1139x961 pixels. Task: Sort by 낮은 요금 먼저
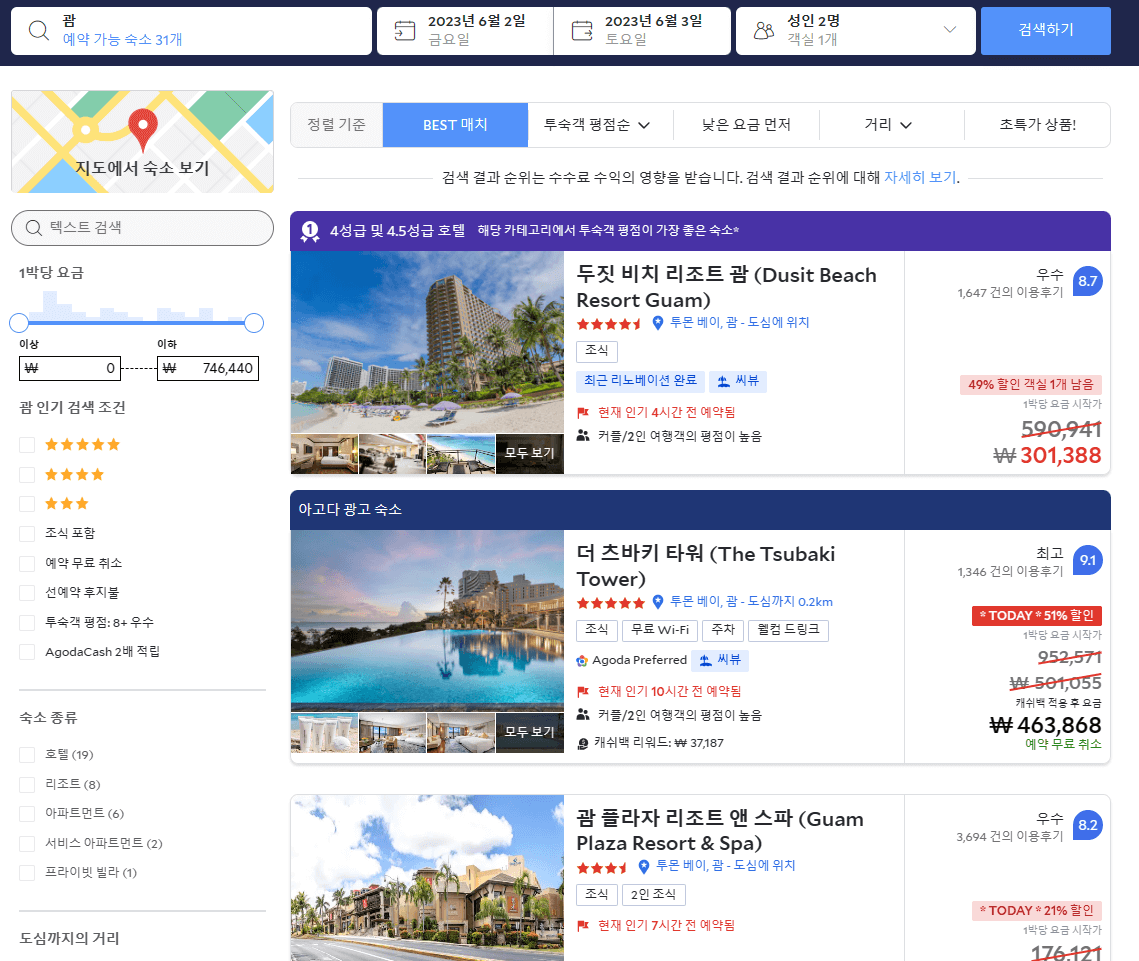pyautogui.click(x=746, y=125)
